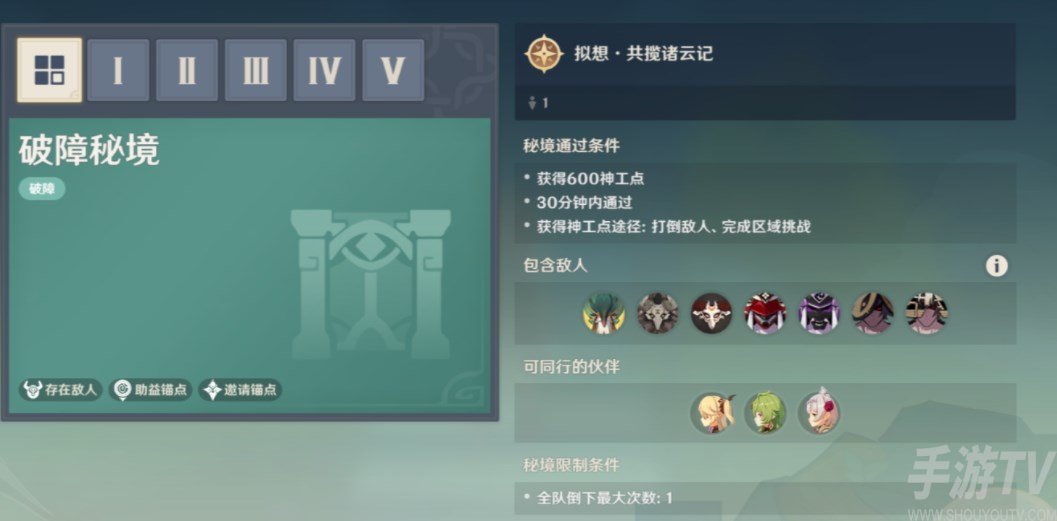Click the 存在敌人 tag
Screen dimensions: 1057x521
pyautogui.click(x=61, y=390)
